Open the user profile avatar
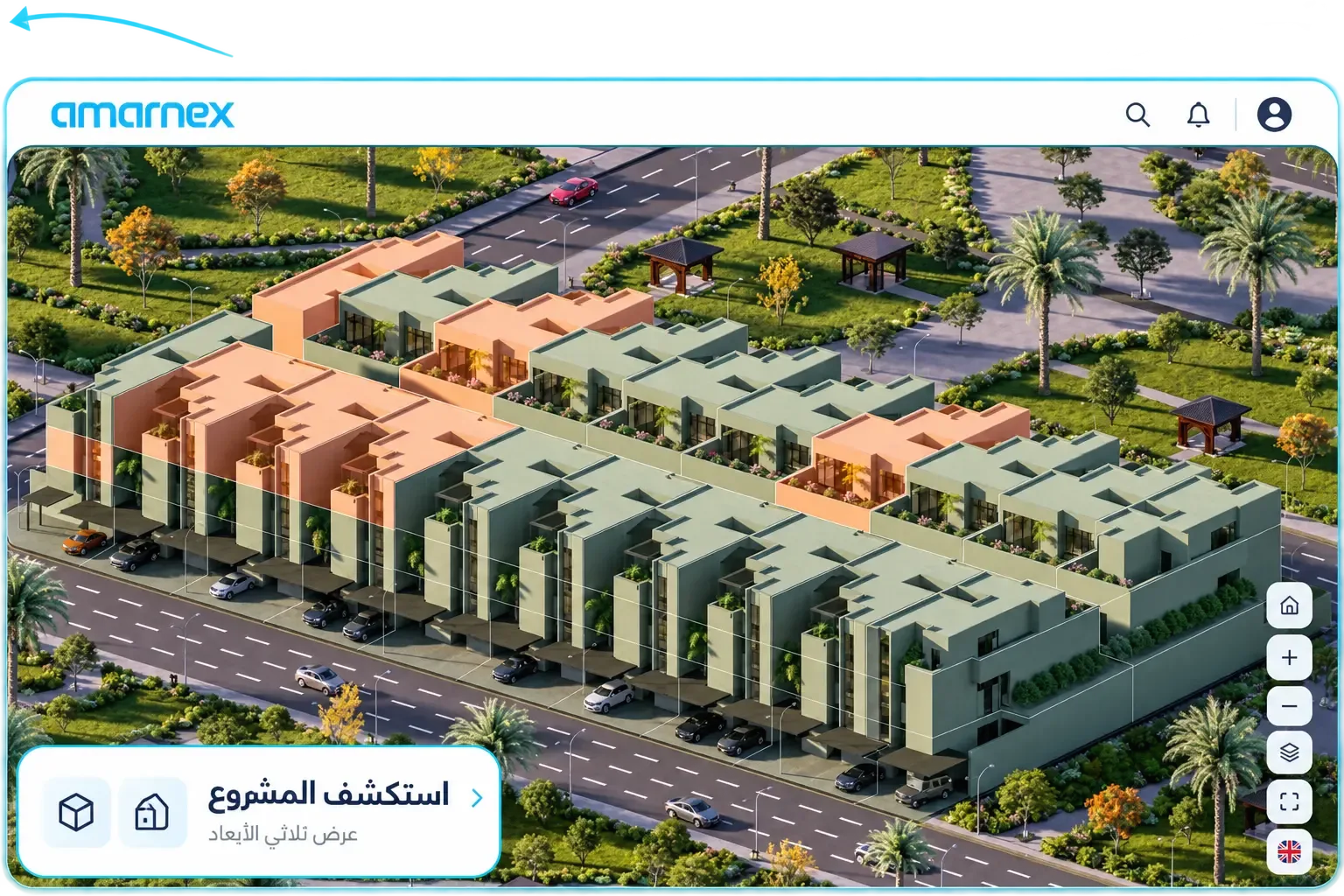Image resolution: width=1344 pixels, height=896 pixels. tap(1274, 115)
